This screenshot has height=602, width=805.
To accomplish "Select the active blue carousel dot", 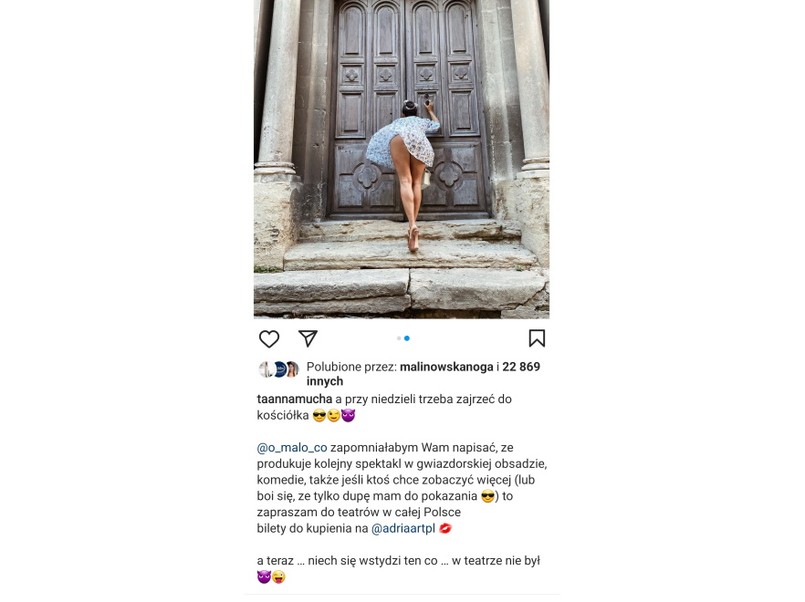I will coord(407,338).
